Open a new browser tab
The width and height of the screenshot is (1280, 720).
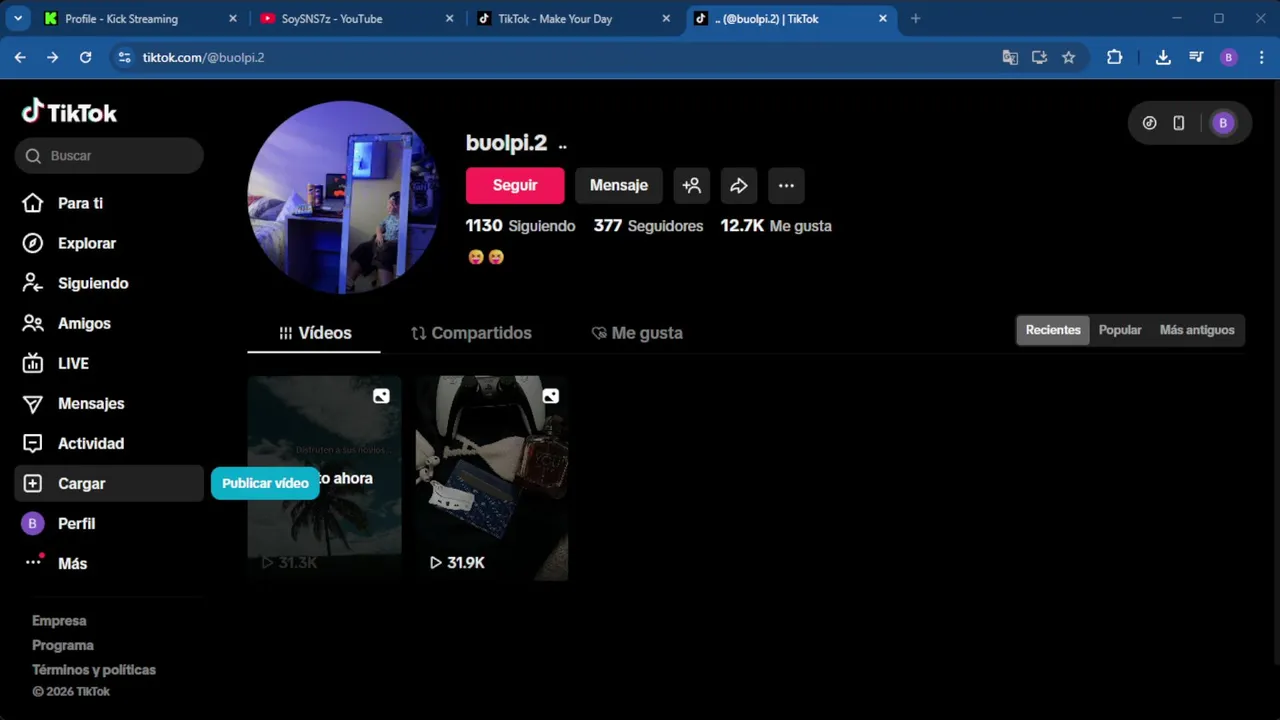(915, 18)
